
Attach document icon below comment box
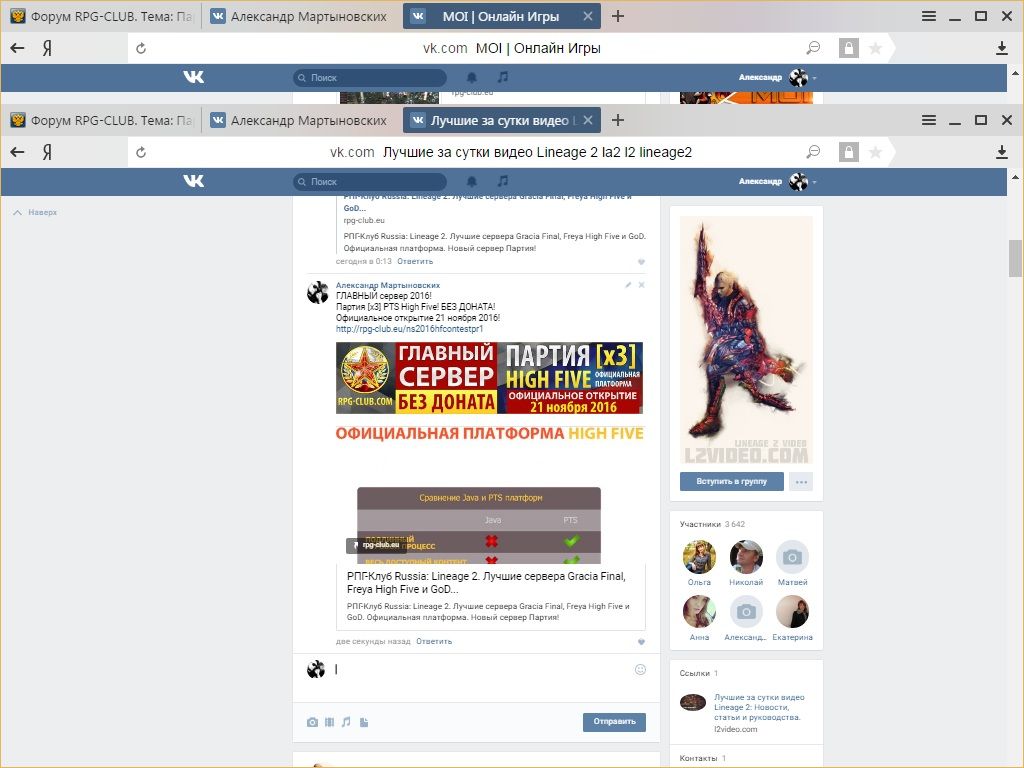(364, 722)
